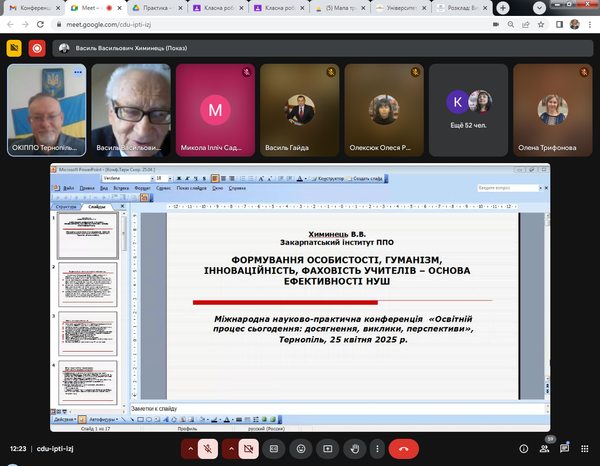The image size is (600, 466).
Task: Open meeting details info icon
Action: [x=522, y=449]
